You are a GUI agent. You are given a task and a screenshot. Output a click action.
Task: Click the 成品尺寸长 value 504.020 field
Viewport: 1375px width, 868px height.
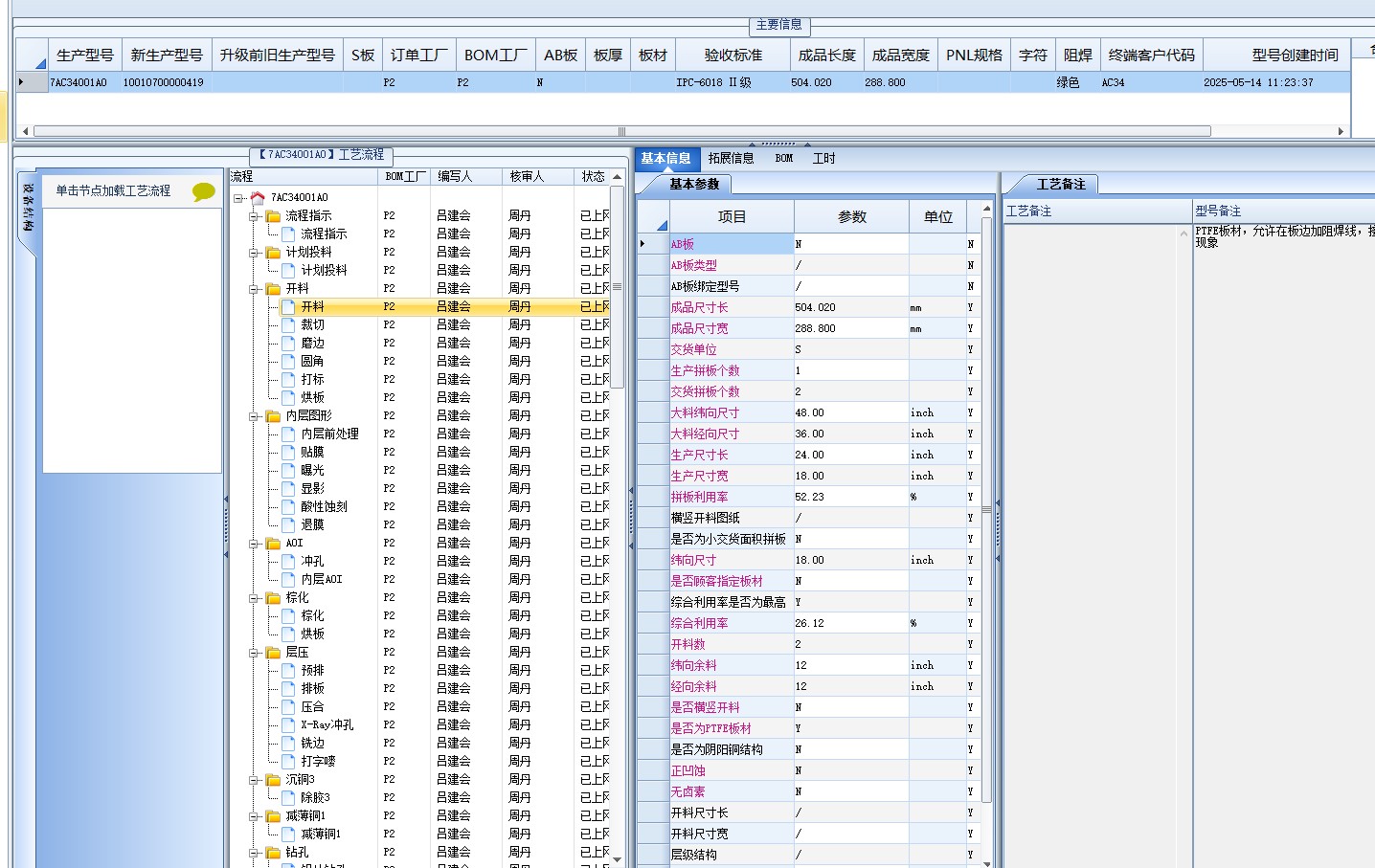(x=851, y=308)
